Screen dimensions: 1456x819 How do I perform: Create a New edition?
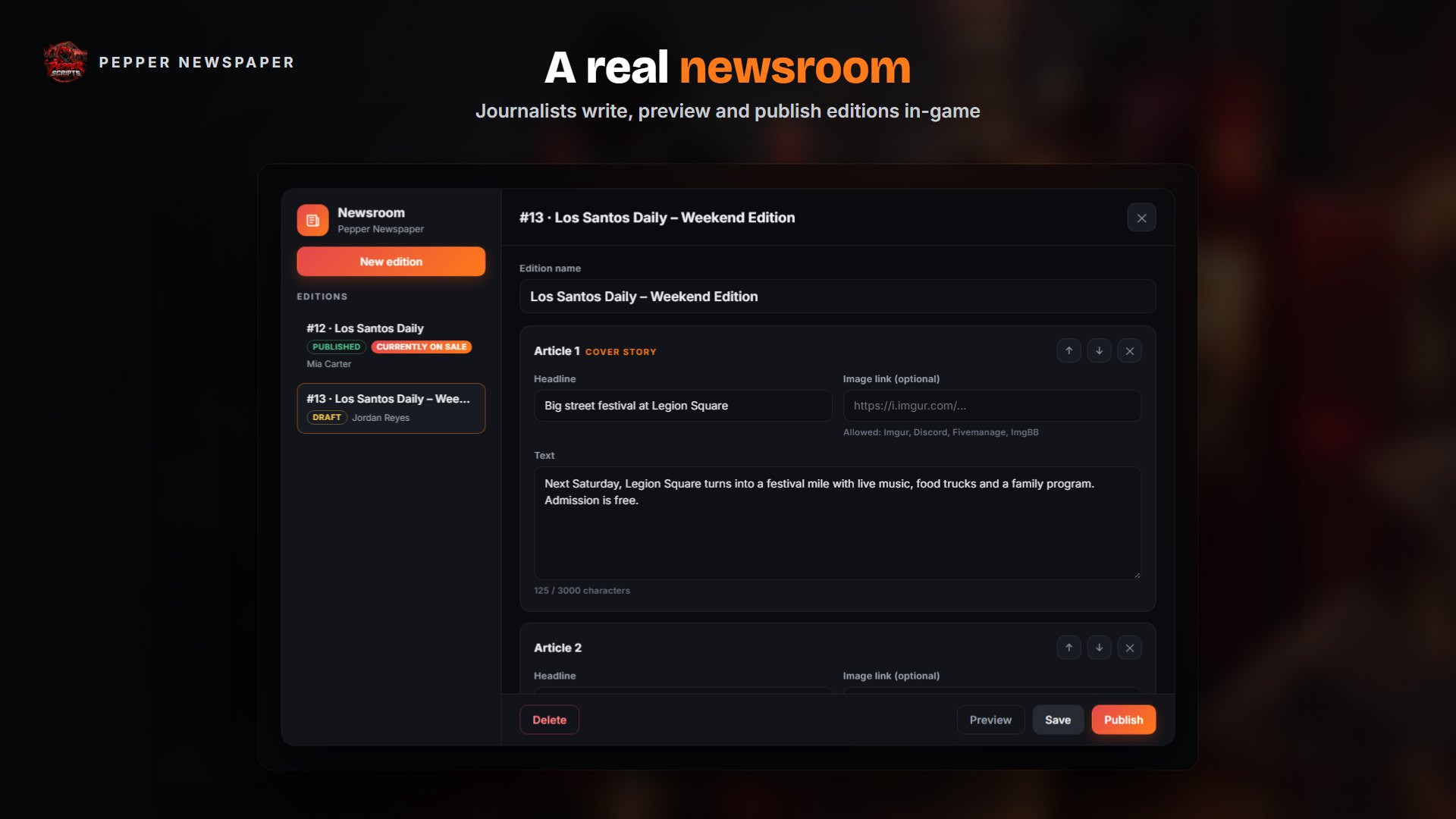click(391, 262)
